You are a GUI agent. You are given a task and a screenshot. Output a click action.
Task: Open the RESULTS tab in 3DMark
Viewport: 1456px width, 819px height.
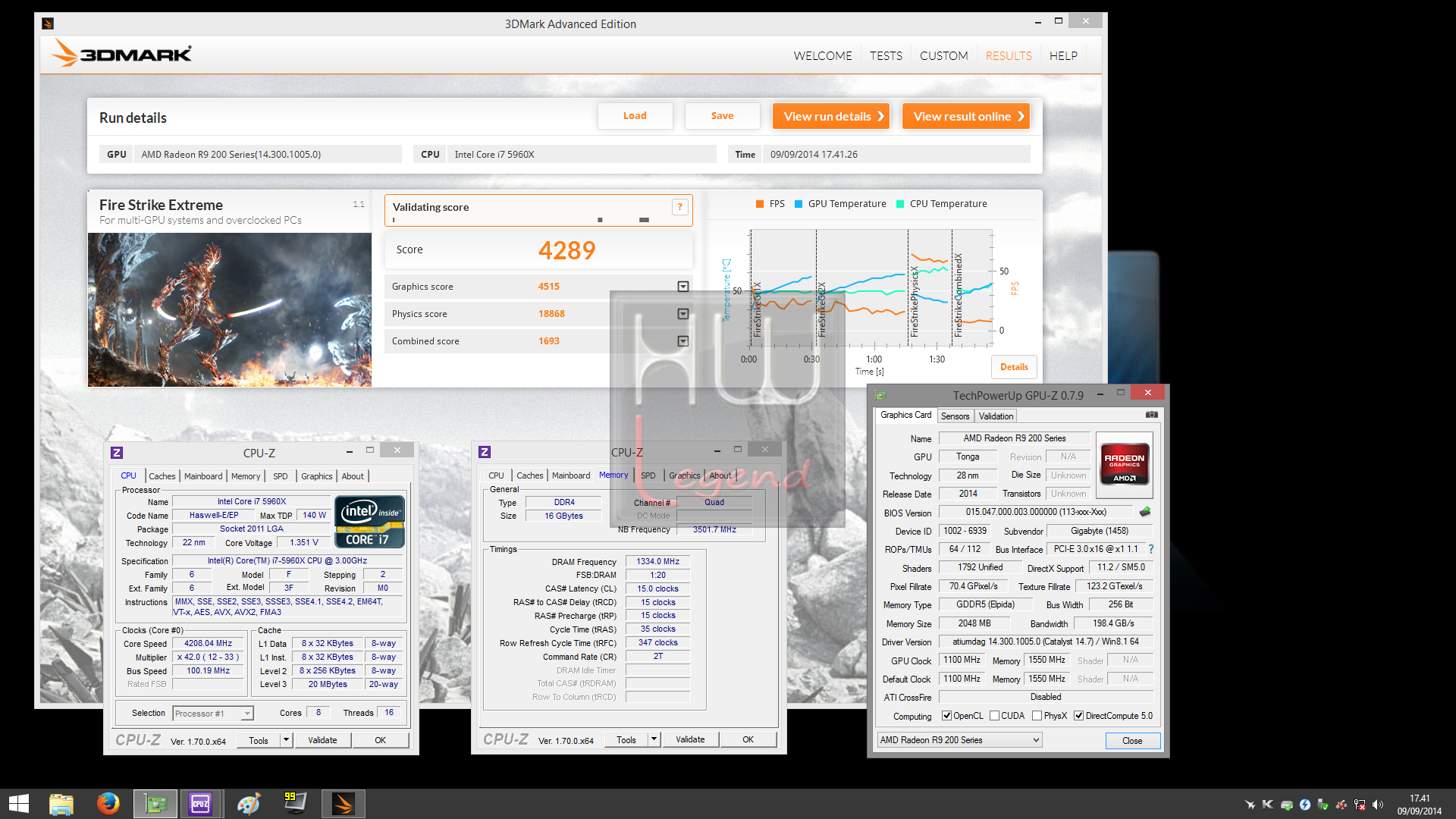(1009, 55)
